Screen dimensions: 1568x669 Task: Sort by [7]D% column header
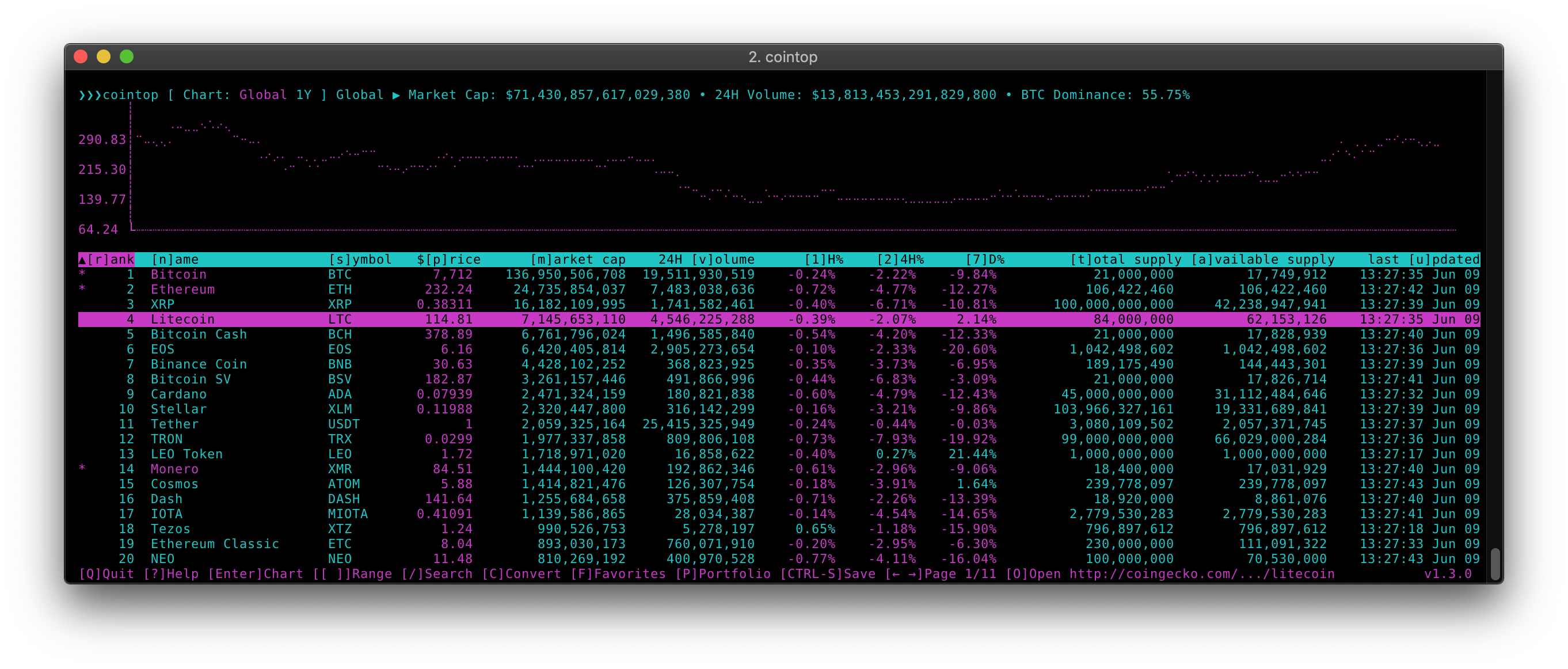(x=984, y=259)
